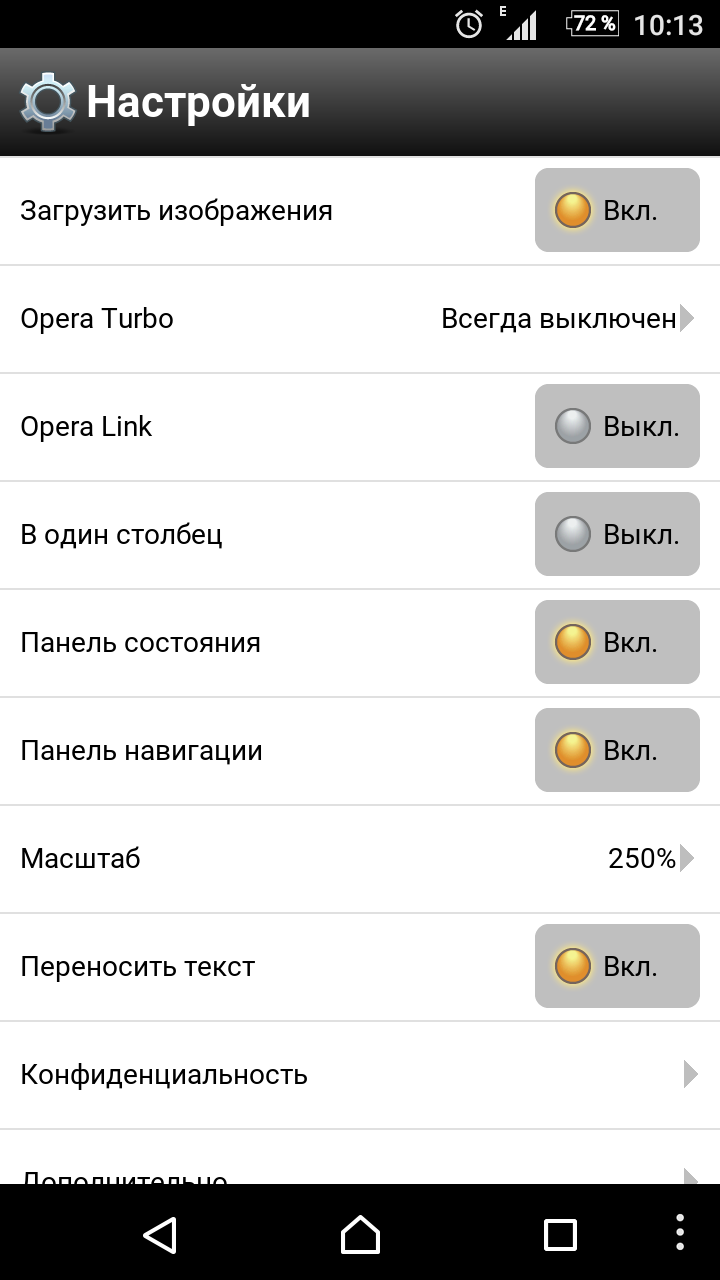Disable the Панель состояния switch

point(616,642)
